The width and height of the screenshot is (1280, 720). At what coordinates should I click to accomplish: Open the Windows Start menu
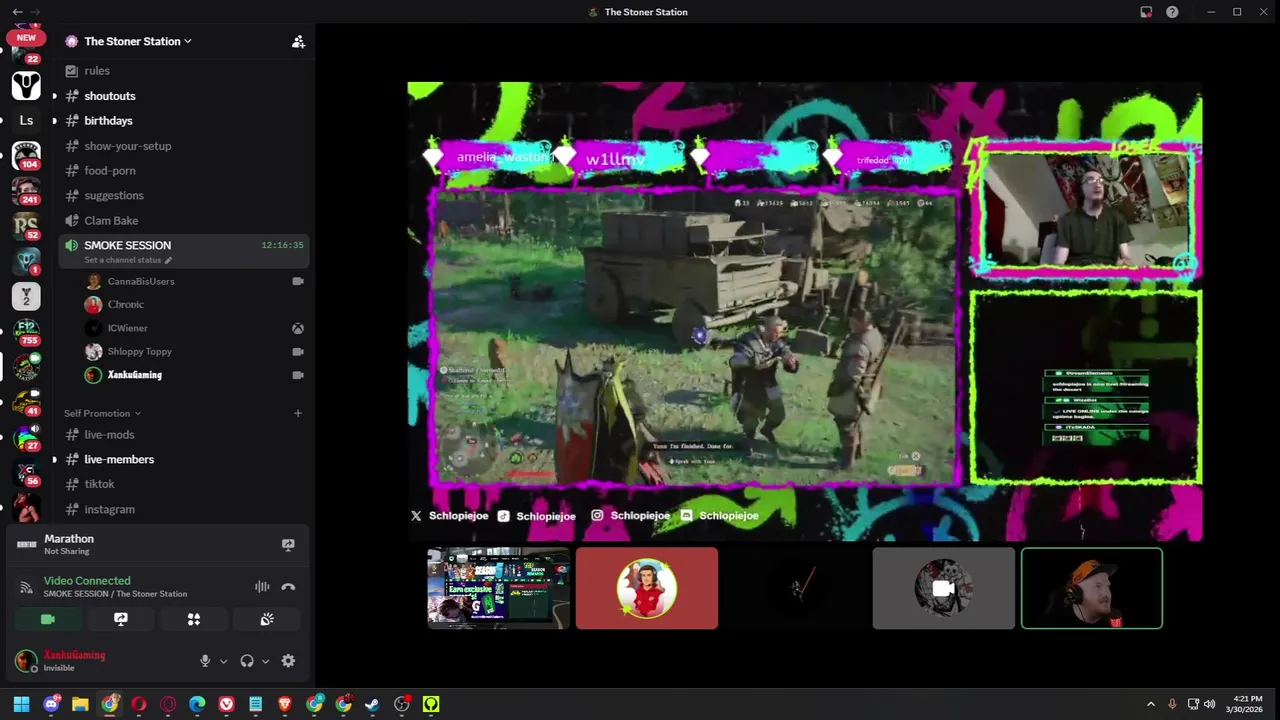pyautogui.click(x=21, y=704)
